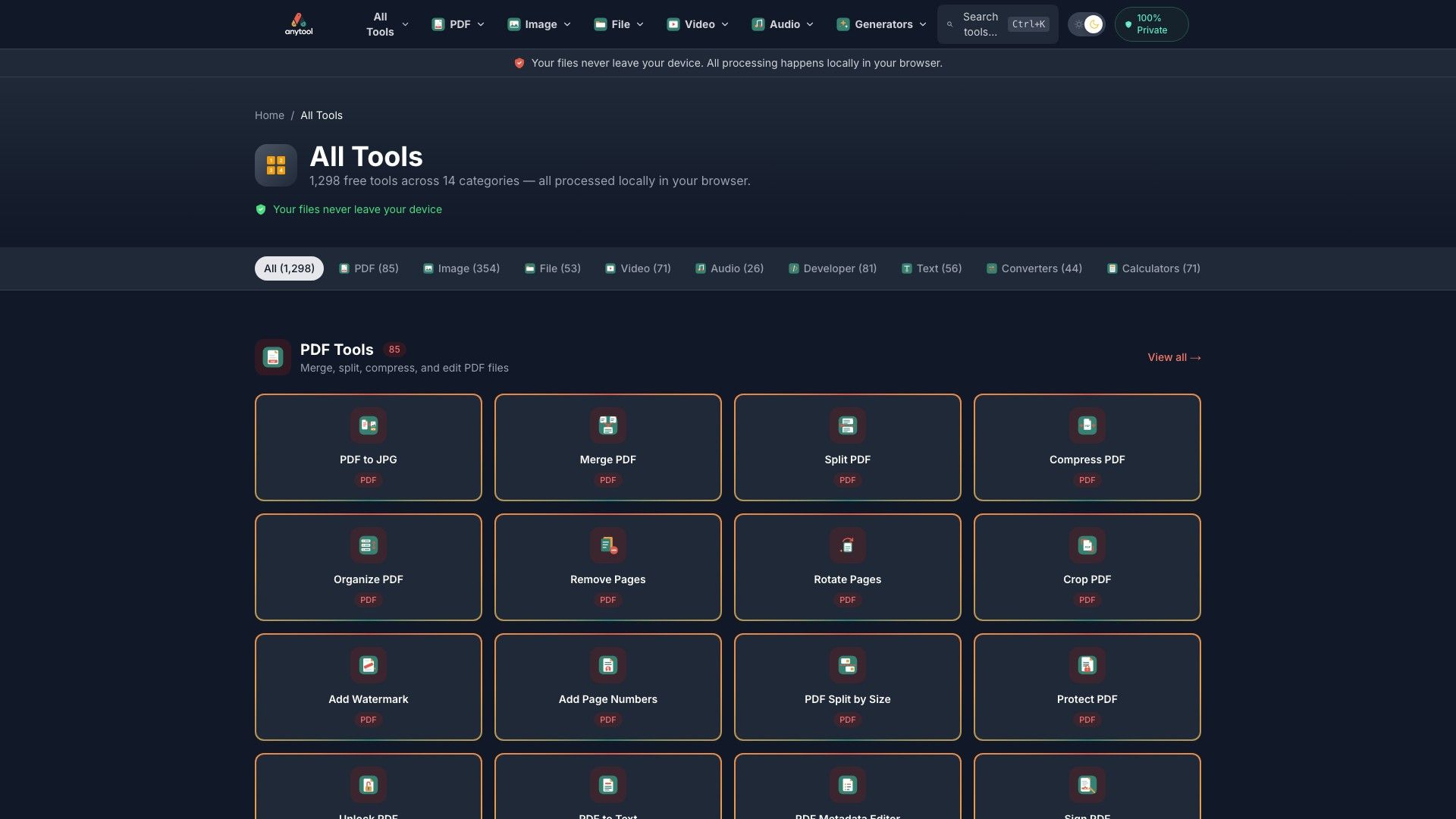The image size is (1456, 819).
Task: Select the Developer (81) filter tab
Action: pyautogui.click(x=833, y=268)
